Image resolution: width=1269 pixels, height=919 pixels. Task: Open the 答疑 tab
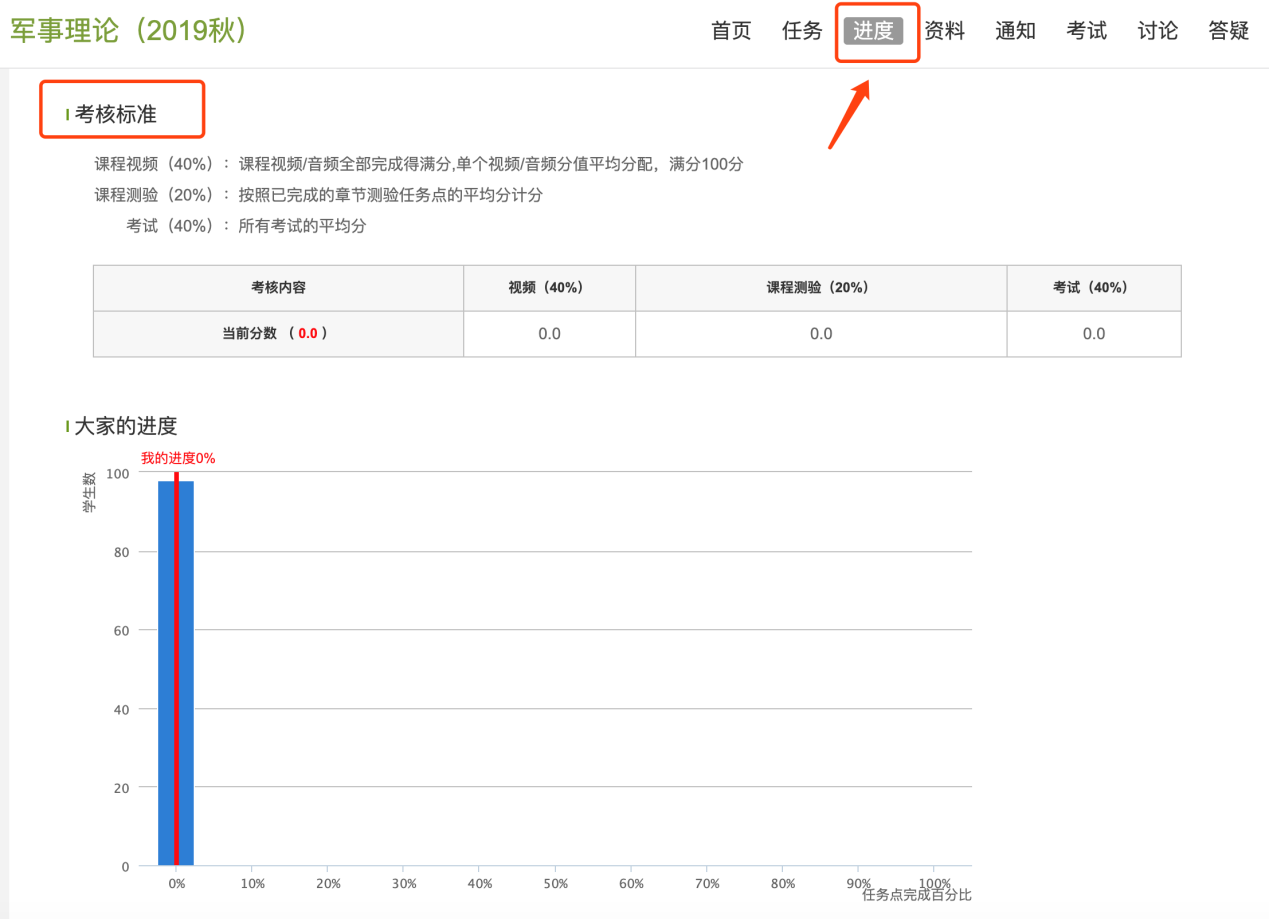(1228, 31)
